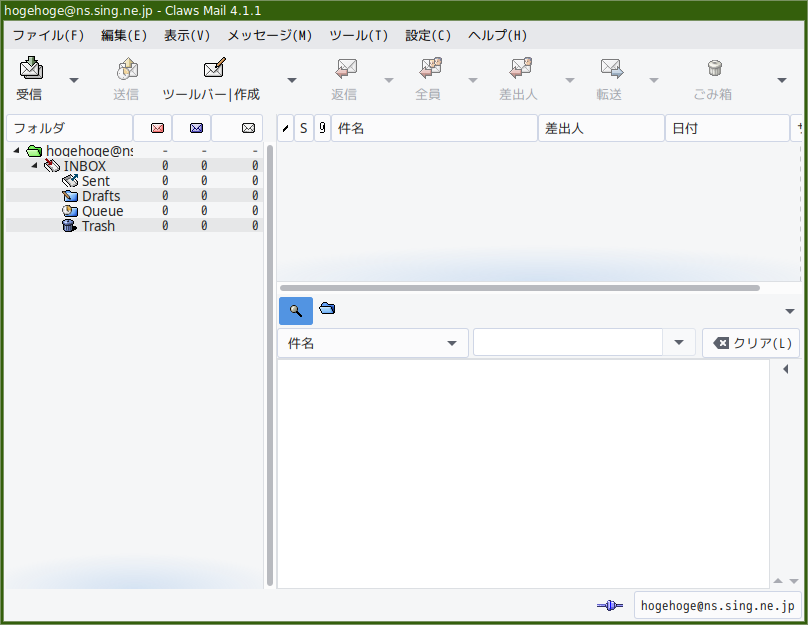Open the search history dropdown arrow
This screenshot has width=808, height=625.
click(679, 343)
